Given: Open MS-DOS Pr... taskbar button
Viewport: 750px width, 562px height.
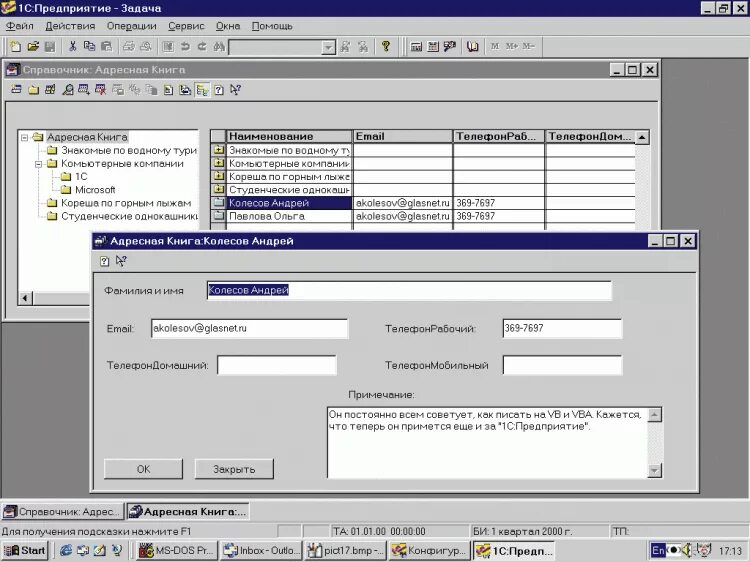Looking at the screenshot, I should (177, 551).
